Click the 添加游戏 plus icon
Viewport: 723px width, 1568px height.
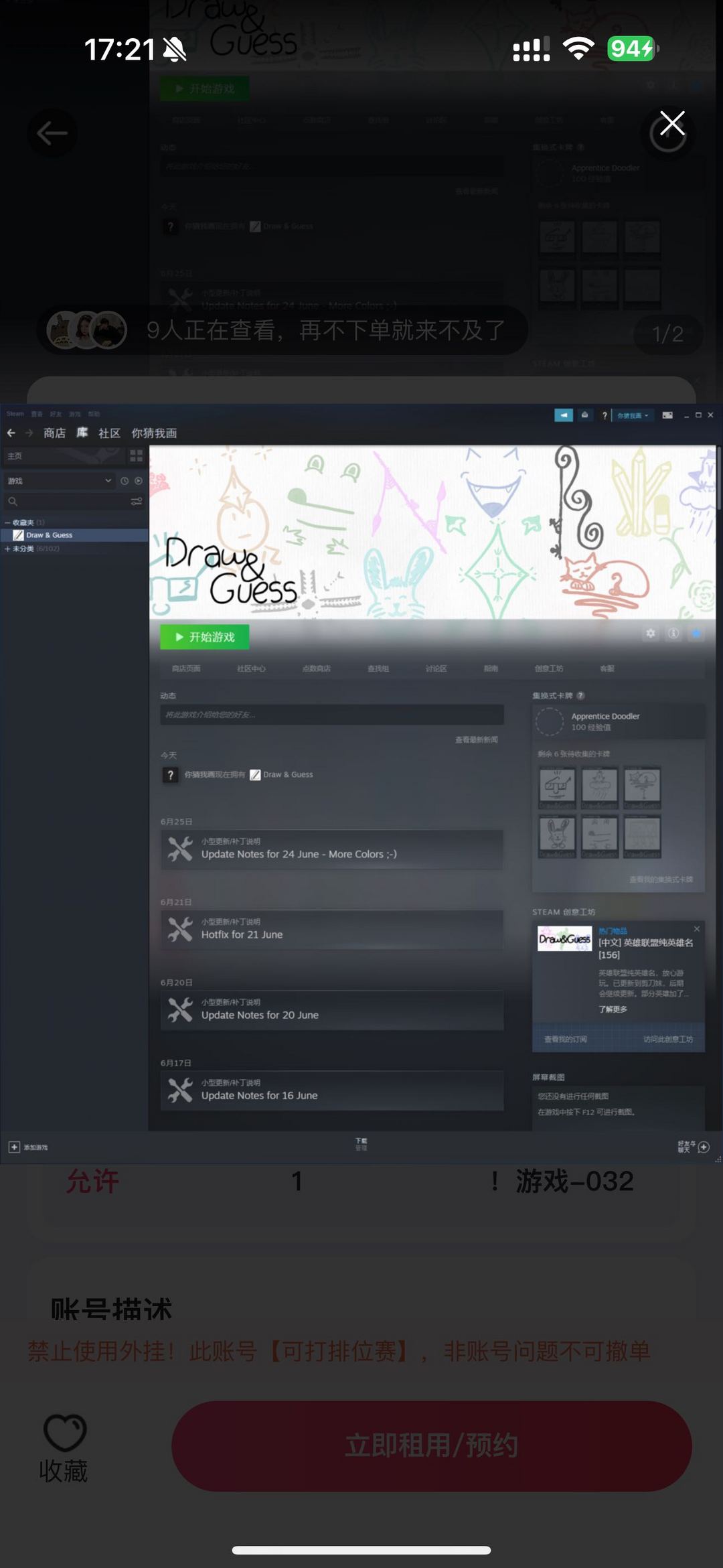[14, 1147]
